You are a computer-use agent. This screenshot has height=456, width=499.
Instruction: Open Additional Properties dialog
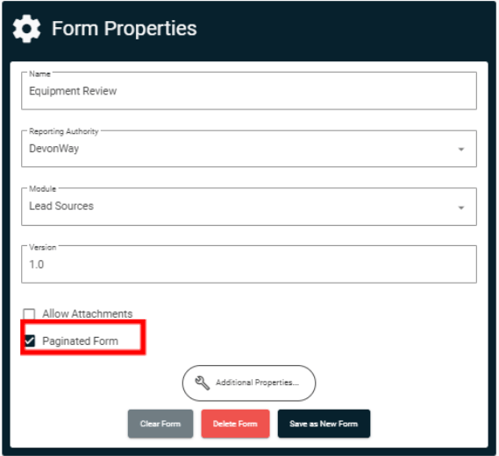(249, 383)
